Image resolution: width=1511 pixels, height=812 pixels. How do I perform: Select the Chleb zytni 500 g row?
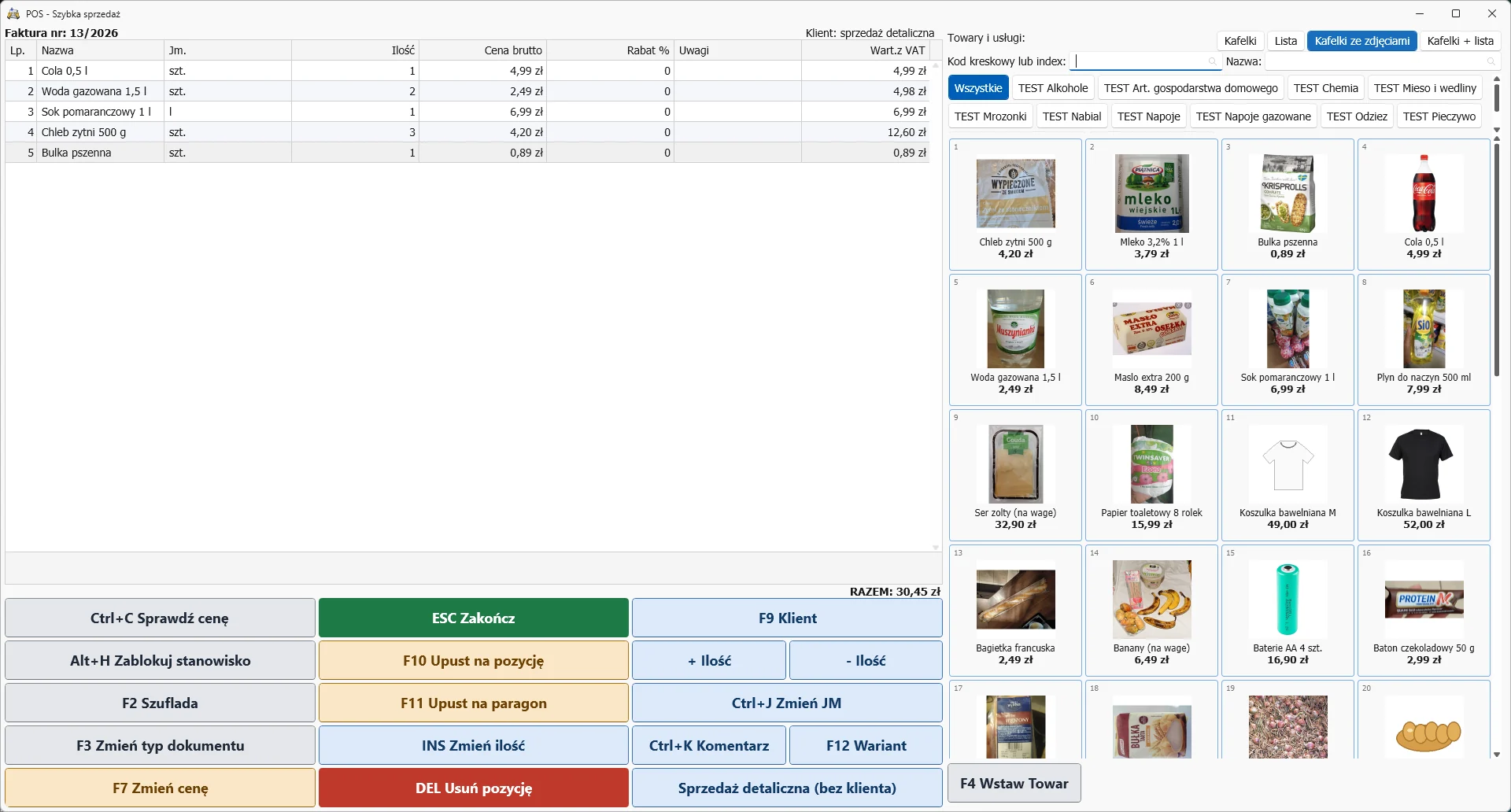pyautogui.click(x=467, y=132)
